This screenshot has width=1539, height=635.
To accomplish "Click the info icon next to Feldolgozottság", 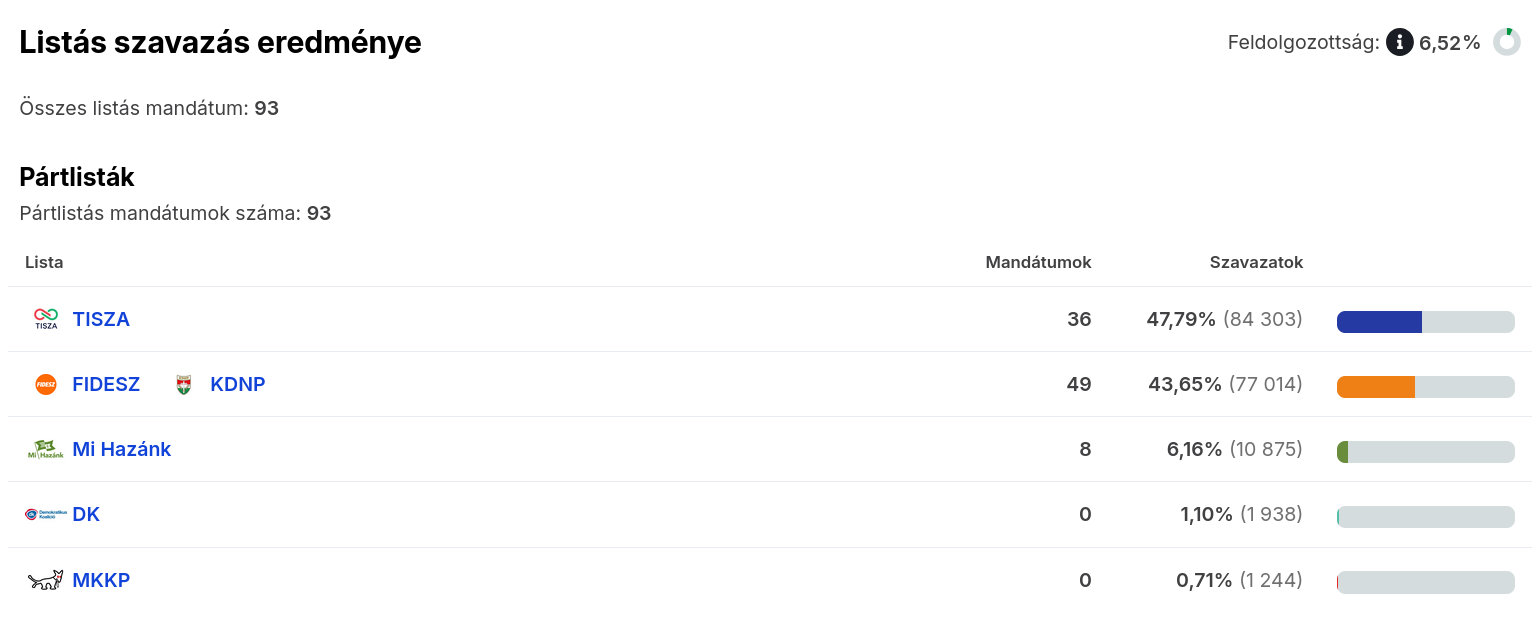I will [x=1399, y=42].
